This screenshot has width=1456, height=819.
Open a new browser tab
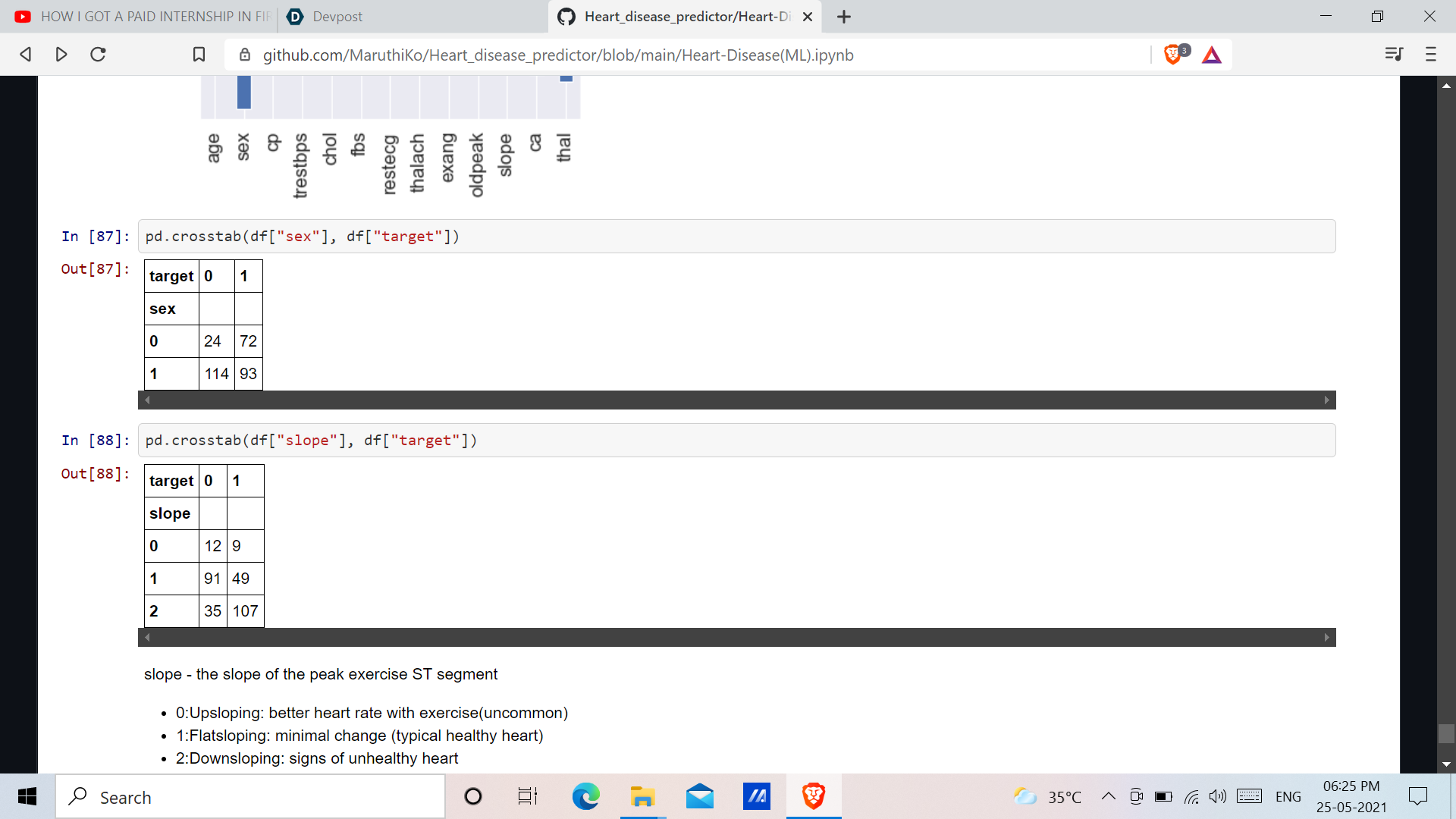tap(844, 17)
